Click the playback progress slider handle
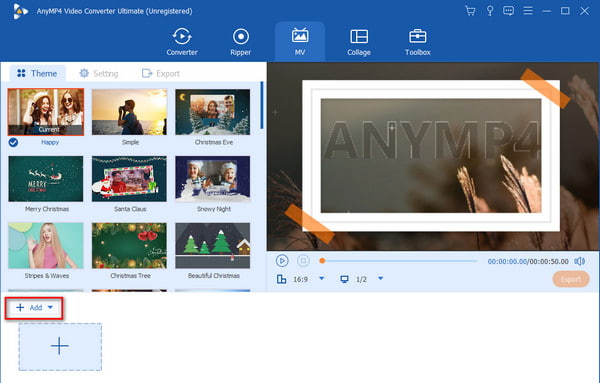 click(x=322, y=261)
